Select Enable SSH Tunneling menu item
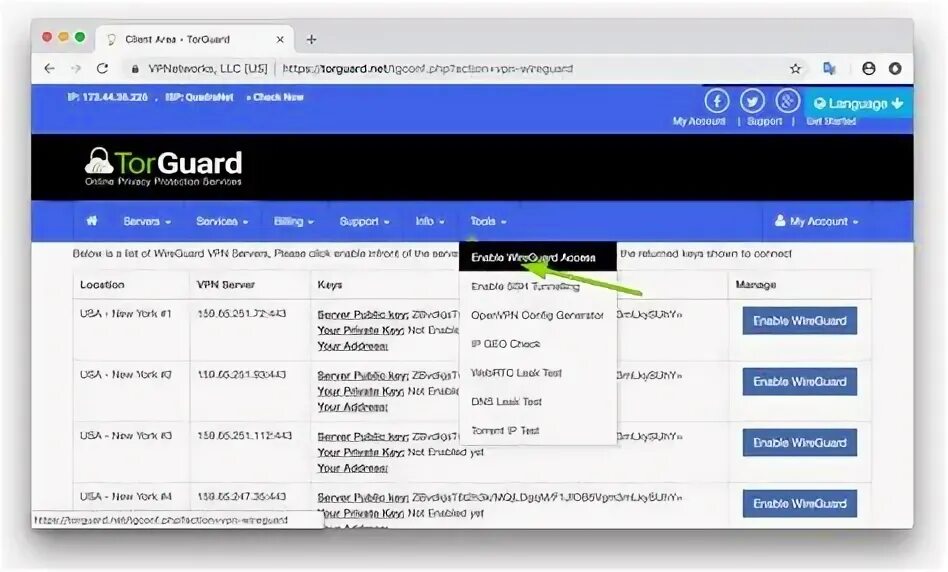Viewport: 948px width, 572px height. click(537, 287)
